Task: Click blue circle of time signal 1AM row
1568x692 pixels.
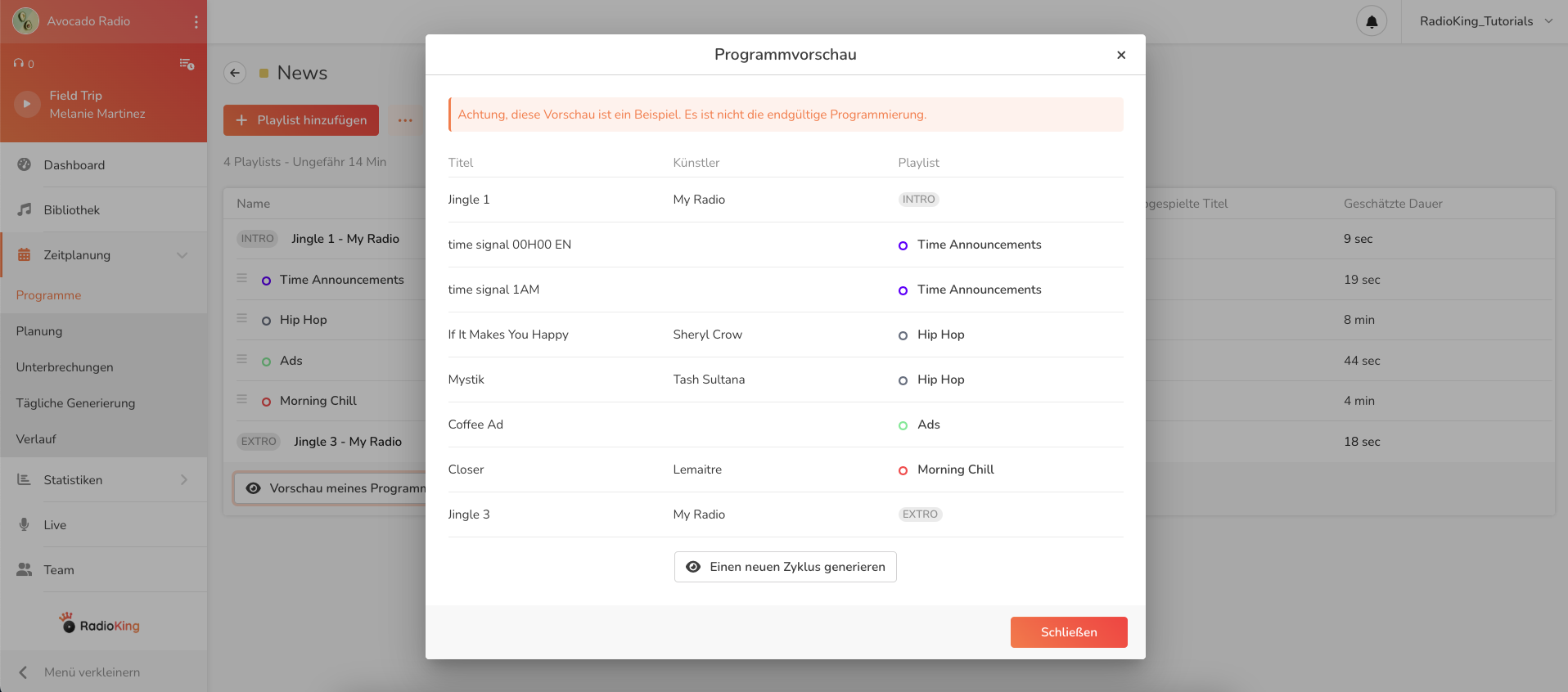Action: point(903,290)
